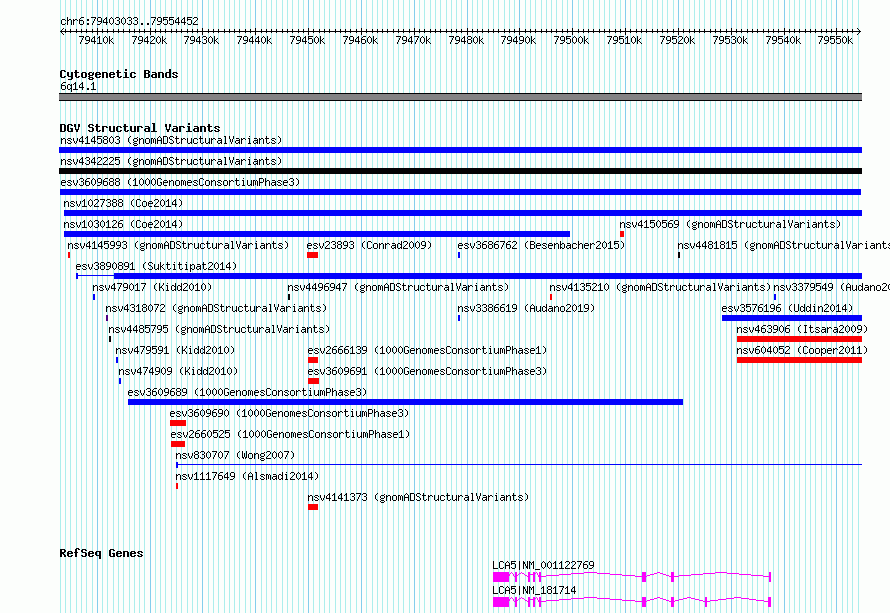Image resolution: width=890 pixels, height=613 pixels.
Task: Click esv23893 (Conrad2009) label
Action: coord(370,245)
